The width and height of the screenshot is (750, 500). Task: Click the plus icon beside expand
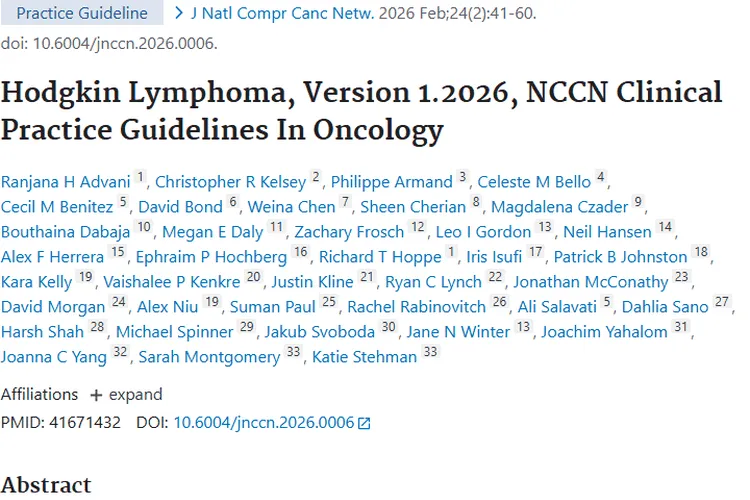tap(96, 395)
